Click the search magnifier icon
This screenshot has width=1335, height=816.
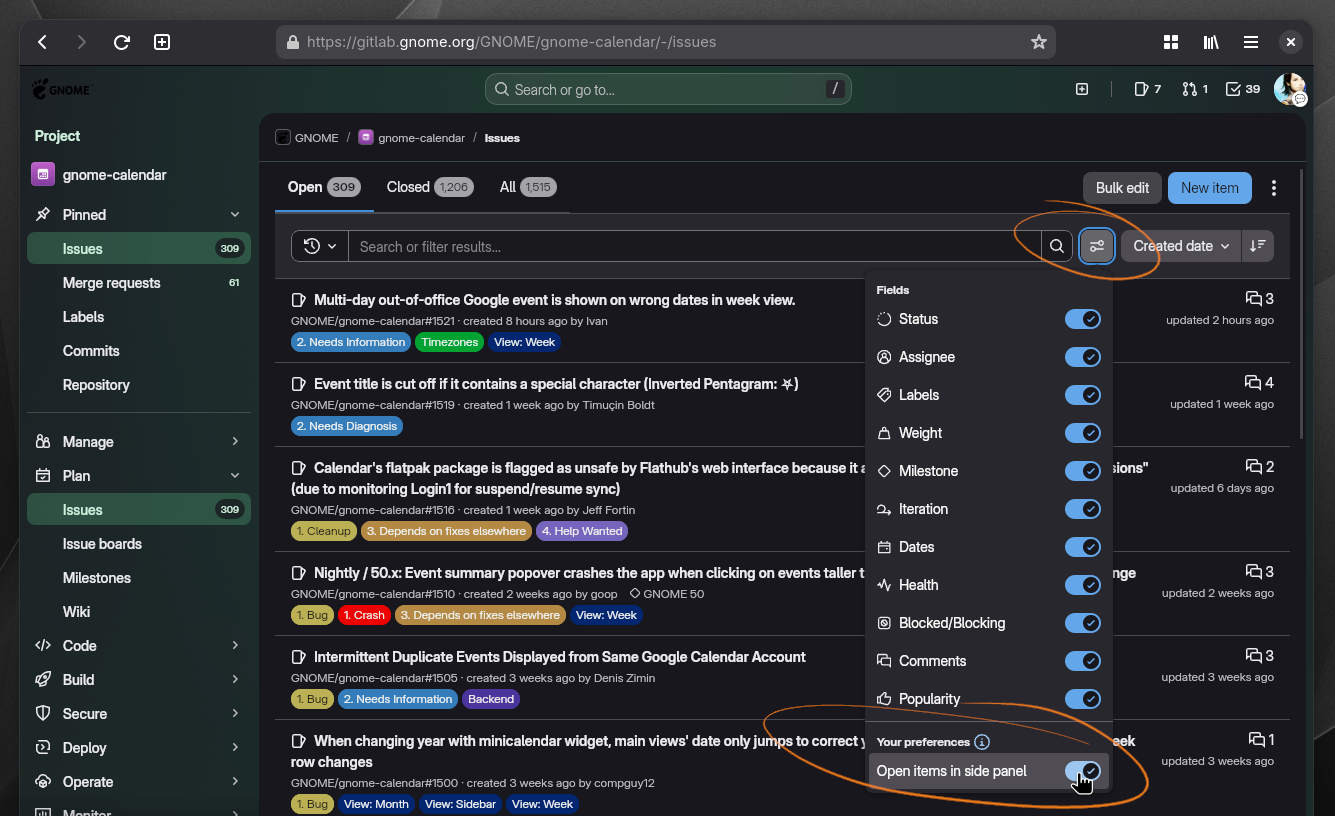pyautogui.click(x=1057, y=246)
